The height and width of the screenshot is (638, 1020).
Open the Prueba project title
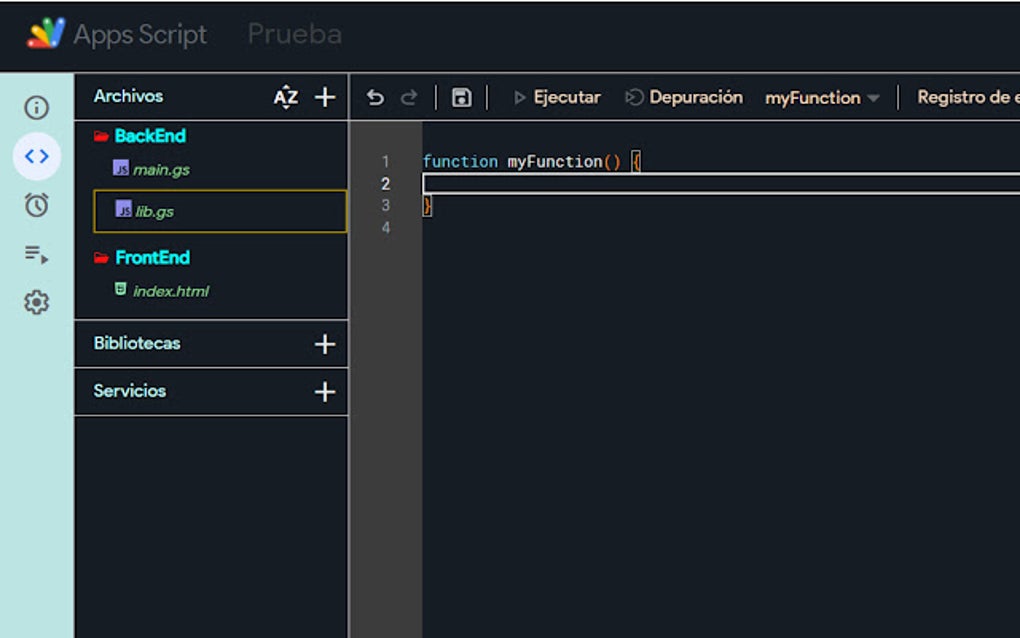[293, 35]
